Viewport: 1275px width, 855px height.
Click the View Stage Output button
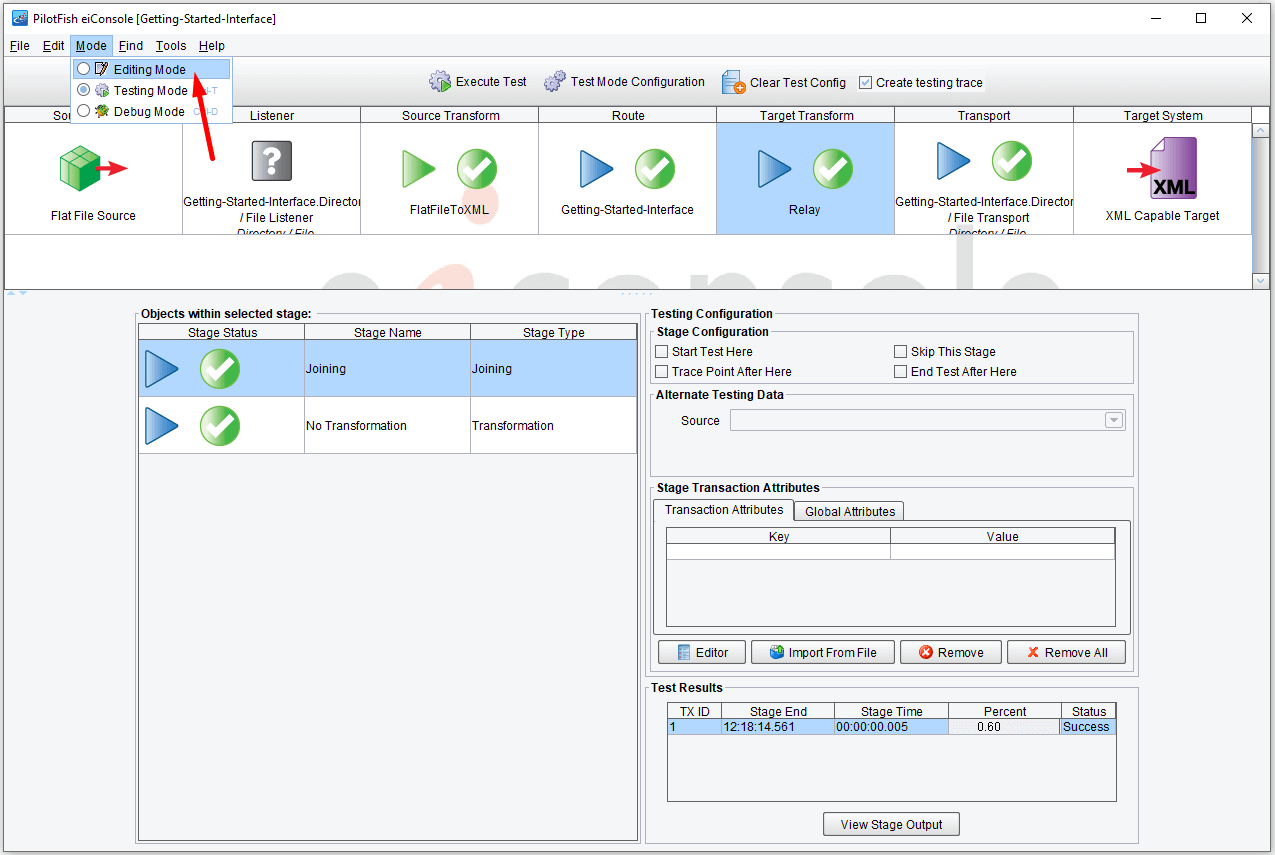[891, 825]
